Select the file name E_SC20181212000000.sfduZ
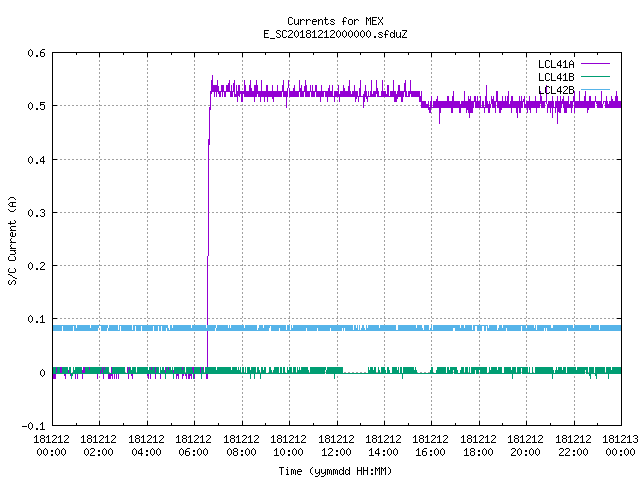This screenshot has height=480, width=640. [335, 34]
